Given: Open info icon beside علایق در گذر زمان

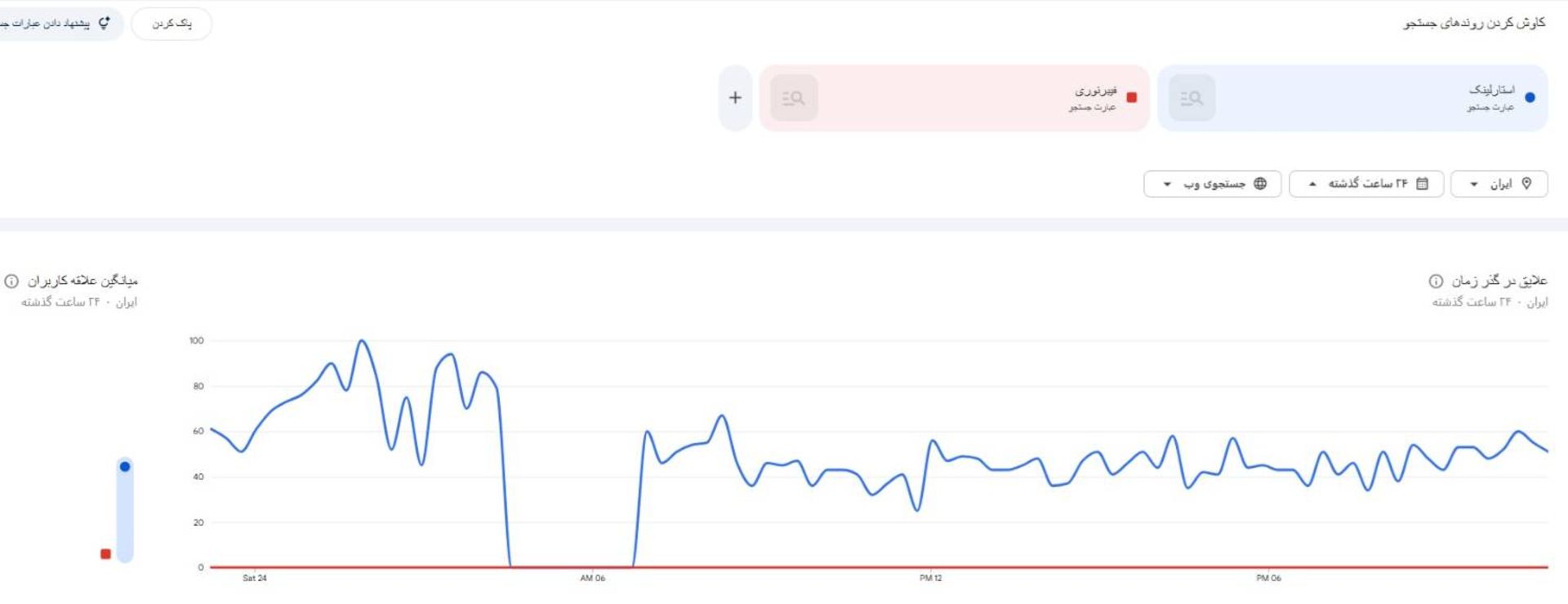Looking at the screenshot, I should tap(1435, 281).
